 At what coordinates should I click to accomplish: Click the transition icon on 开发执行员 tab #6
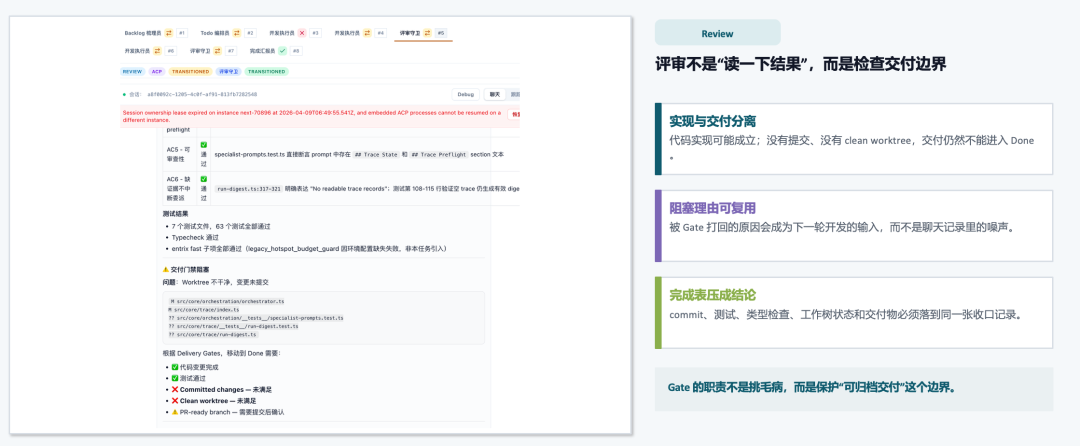pyautogui.click(x=157, y=50)
